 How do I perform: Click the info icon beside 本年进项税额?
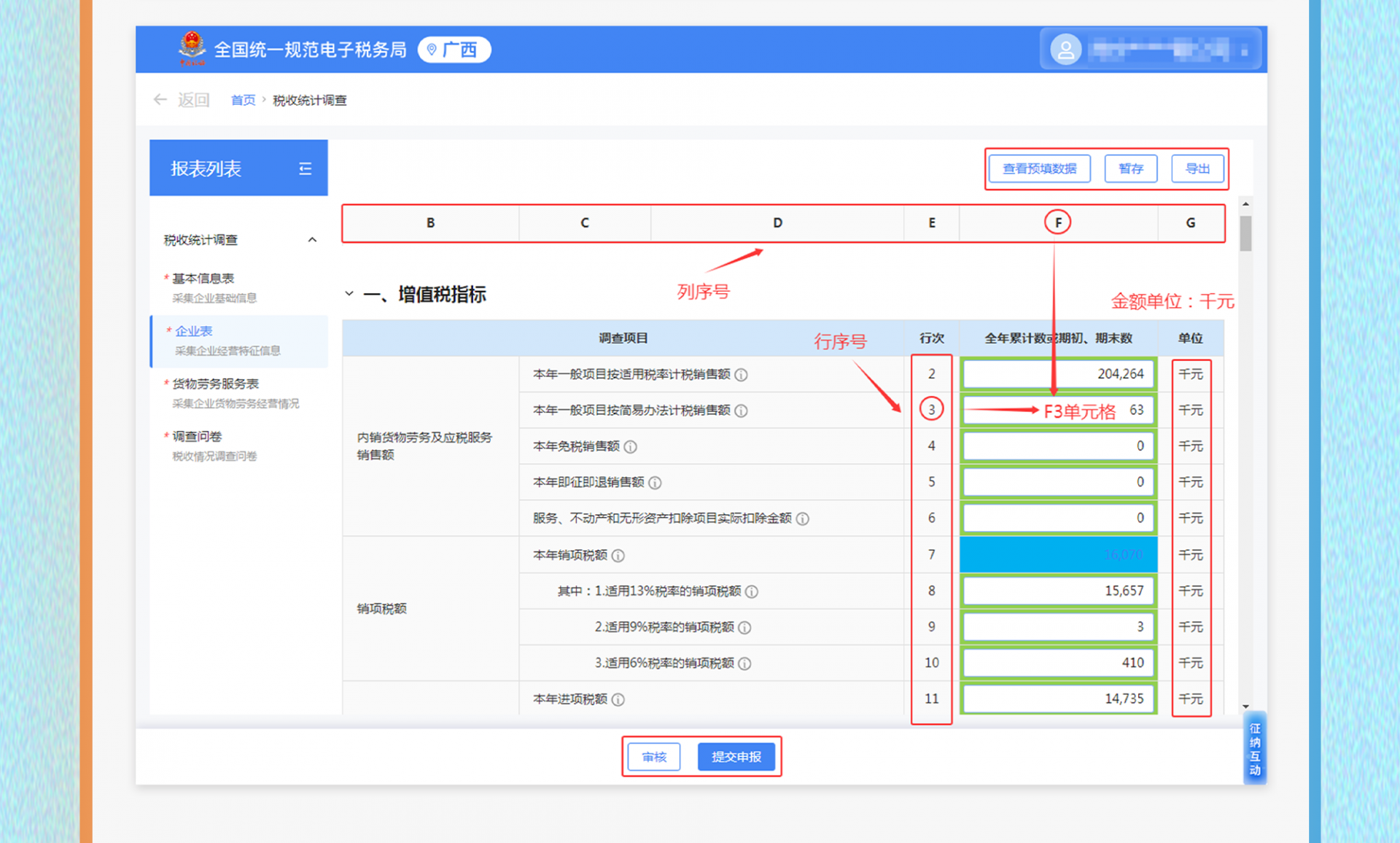coord(619,699)
